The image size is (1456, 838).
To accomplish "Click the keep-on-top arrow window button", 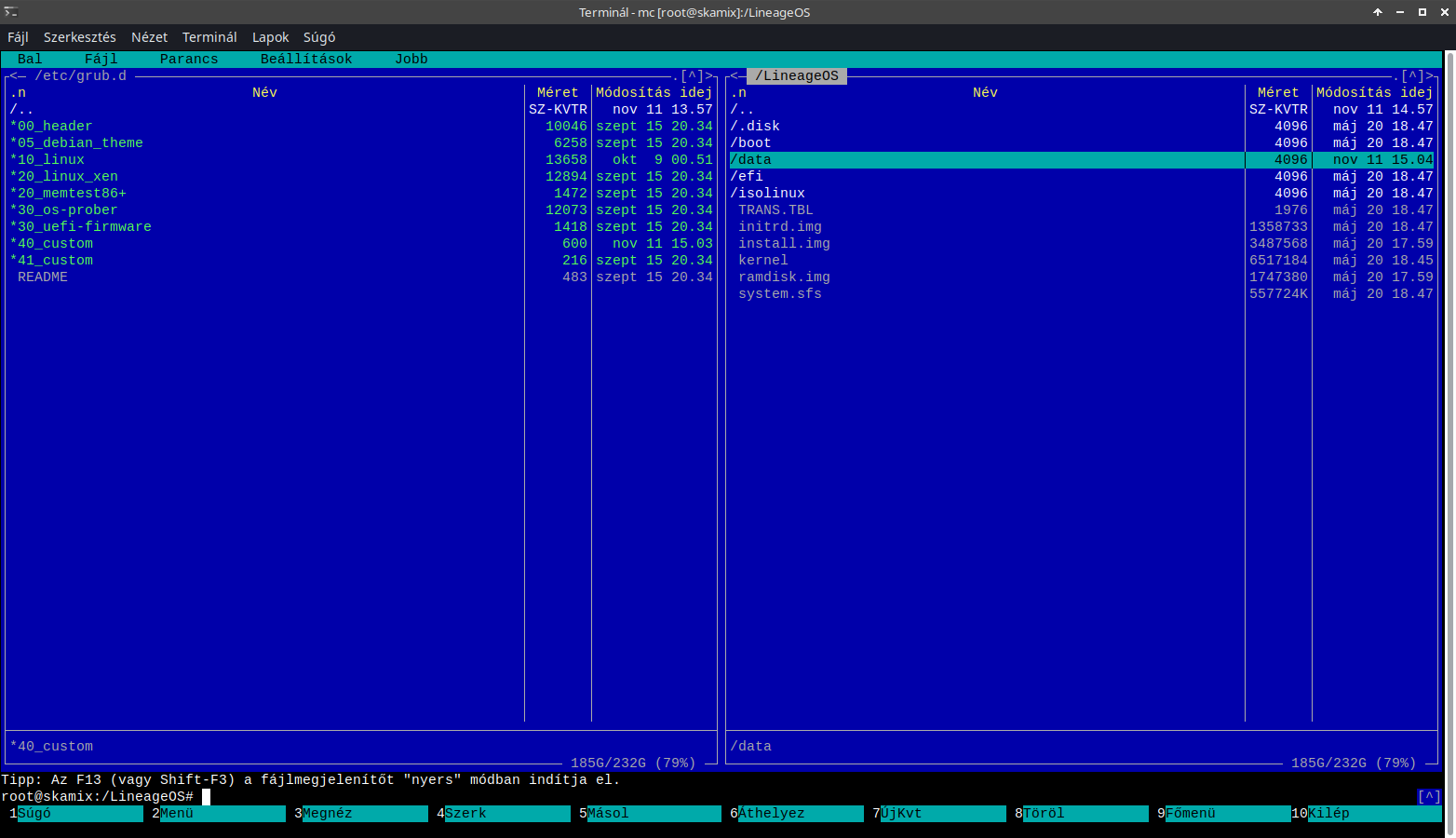I will click(1378, 12).
